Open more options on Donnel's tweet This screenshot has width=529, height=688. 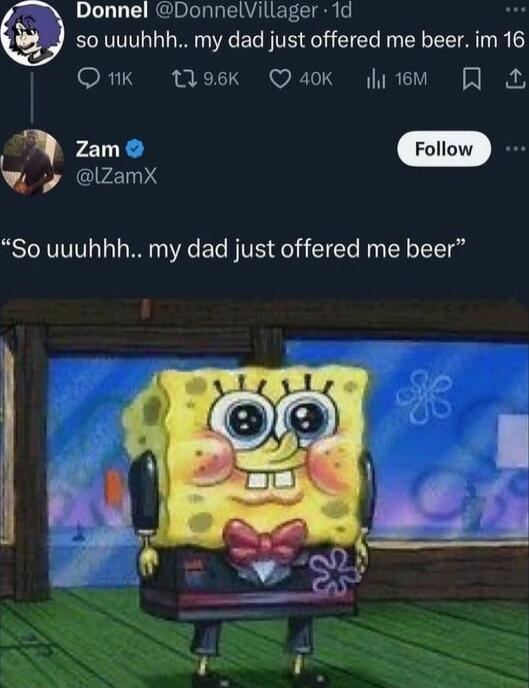(x=515, y=10)
